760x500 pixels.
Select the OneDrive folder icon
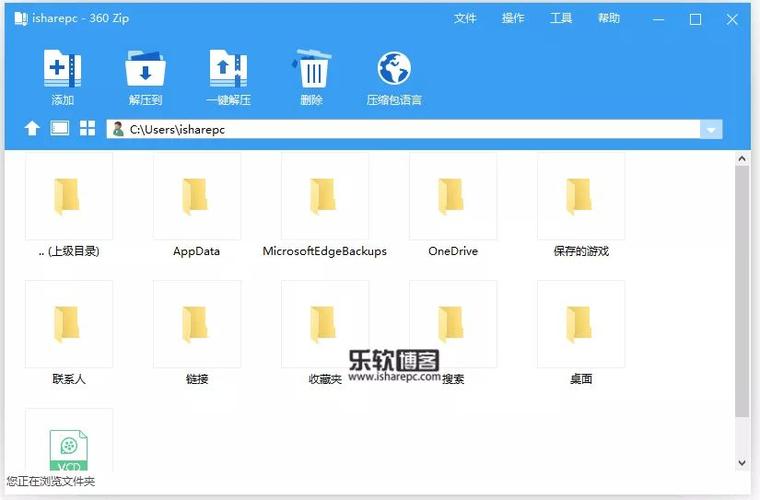point(451,196)
